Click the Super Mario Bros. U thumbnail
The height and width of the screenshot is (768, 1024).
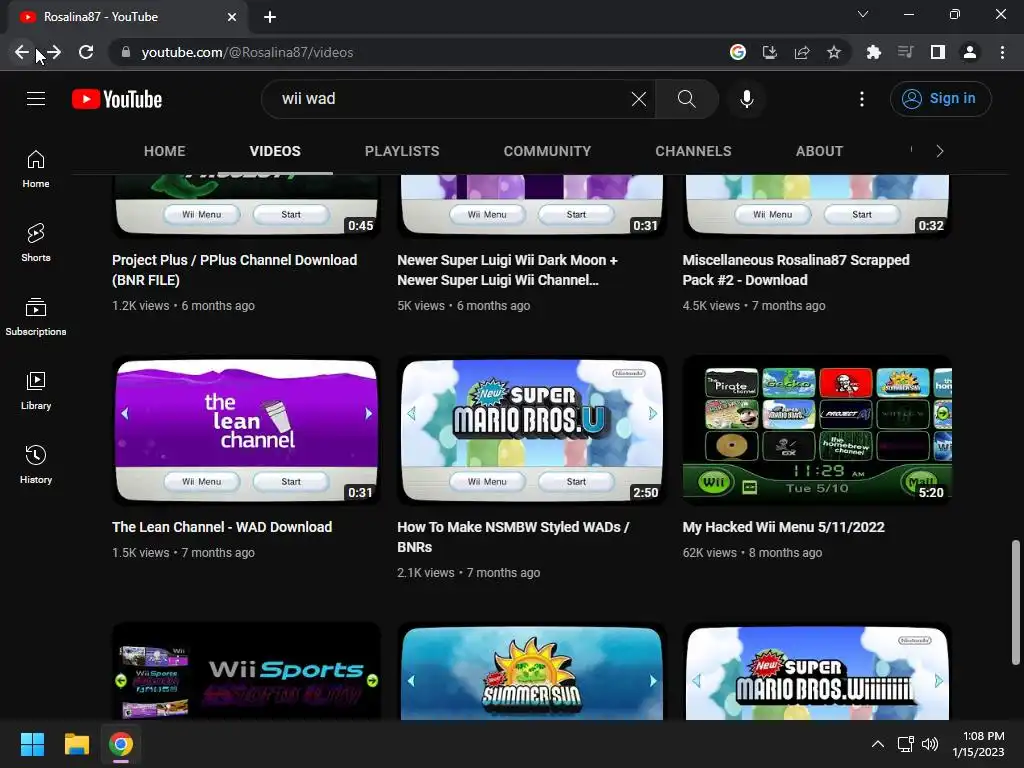pos(532,430)
